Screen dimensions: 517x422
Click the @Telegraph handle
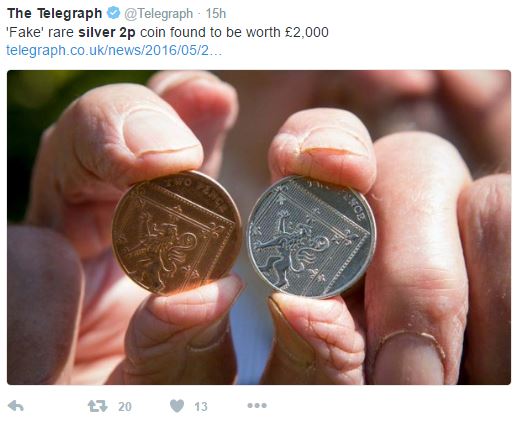pos(158,14)
